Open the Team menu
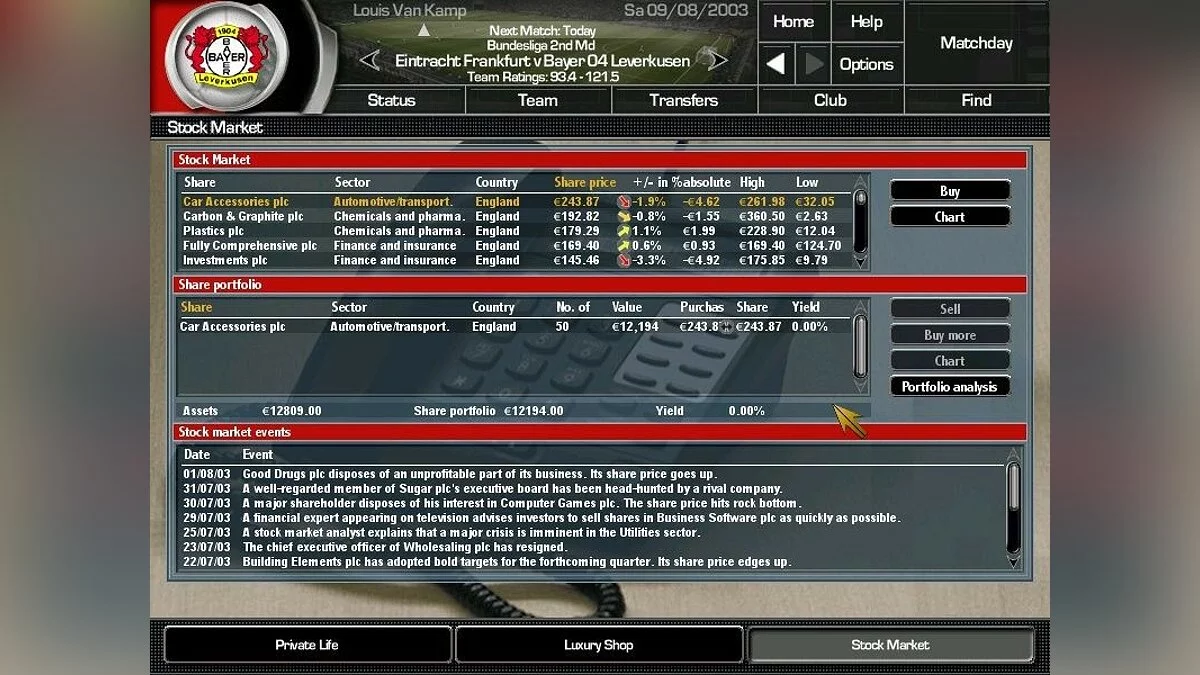The width and height of the screenshot is (1200, 675). 538,100
